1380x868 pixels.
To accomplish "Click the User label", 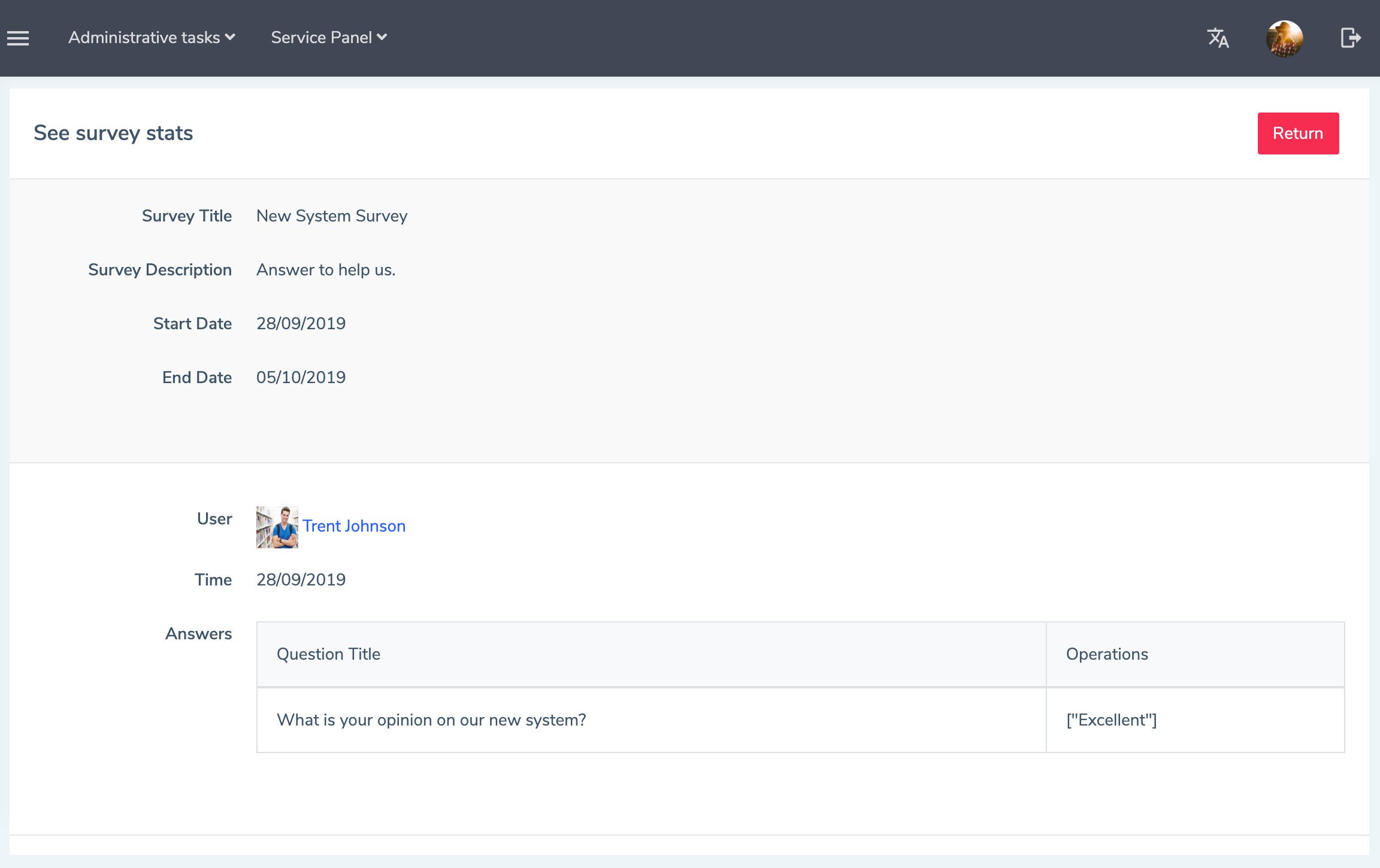I will [214, 518].
